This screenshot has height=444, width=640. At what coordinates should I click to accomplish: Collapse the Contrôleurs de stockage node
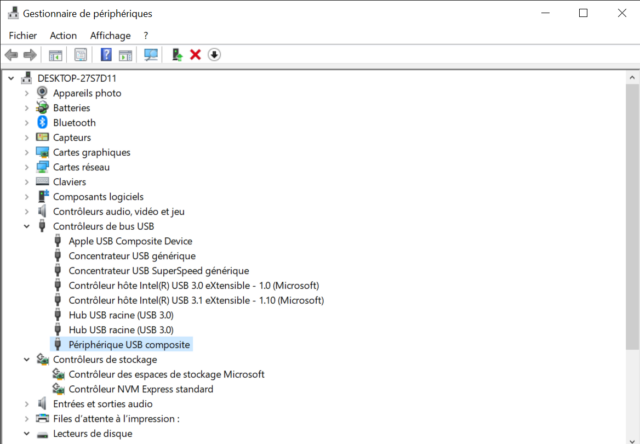click(x=27, y=360)
